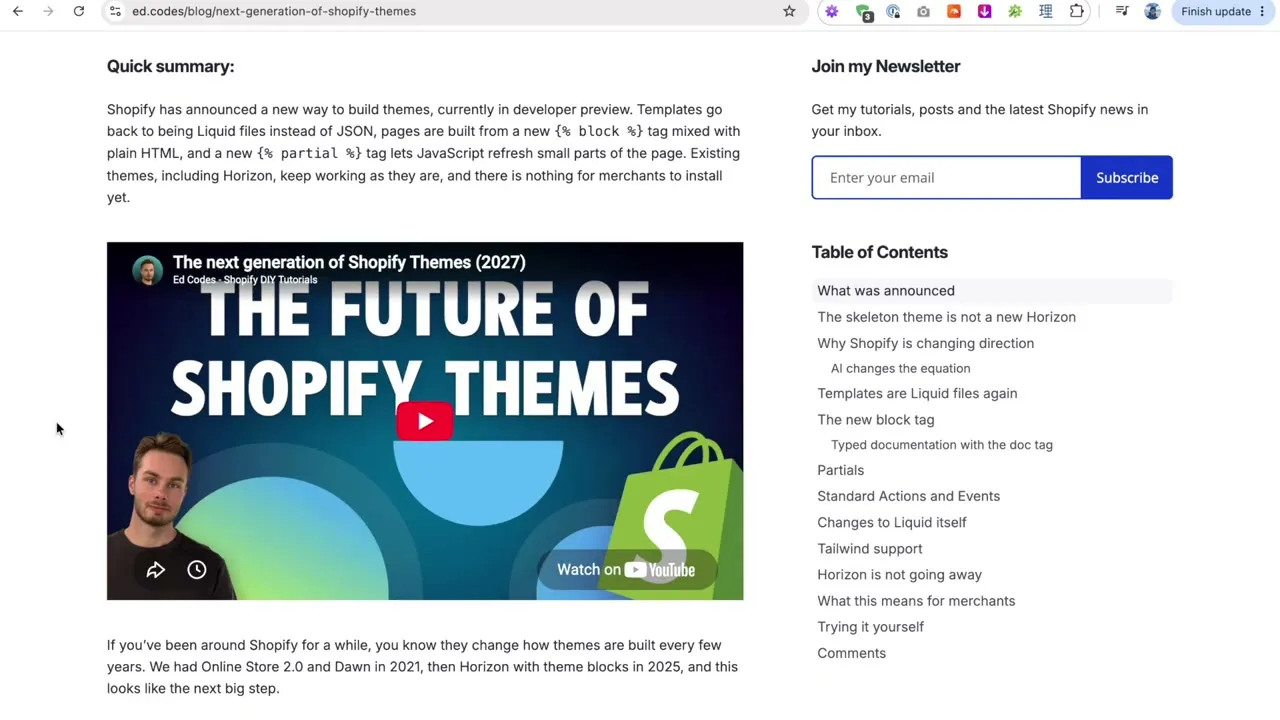Viewport: 1280px width, 720px height.
Task: Open the Chinese character extension icon
Action: 1046,11
